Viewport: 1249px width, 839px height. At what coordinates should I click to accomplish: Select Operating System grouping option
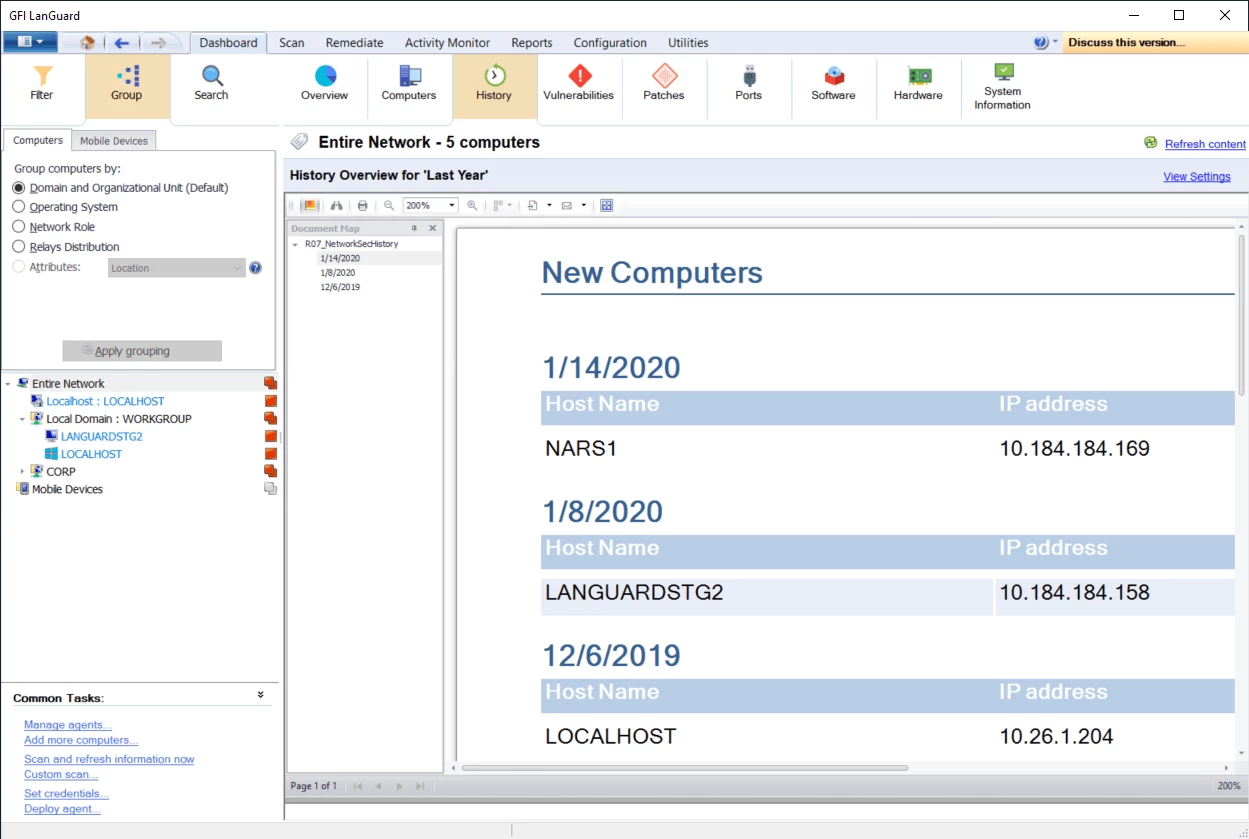tap(19, 207)
